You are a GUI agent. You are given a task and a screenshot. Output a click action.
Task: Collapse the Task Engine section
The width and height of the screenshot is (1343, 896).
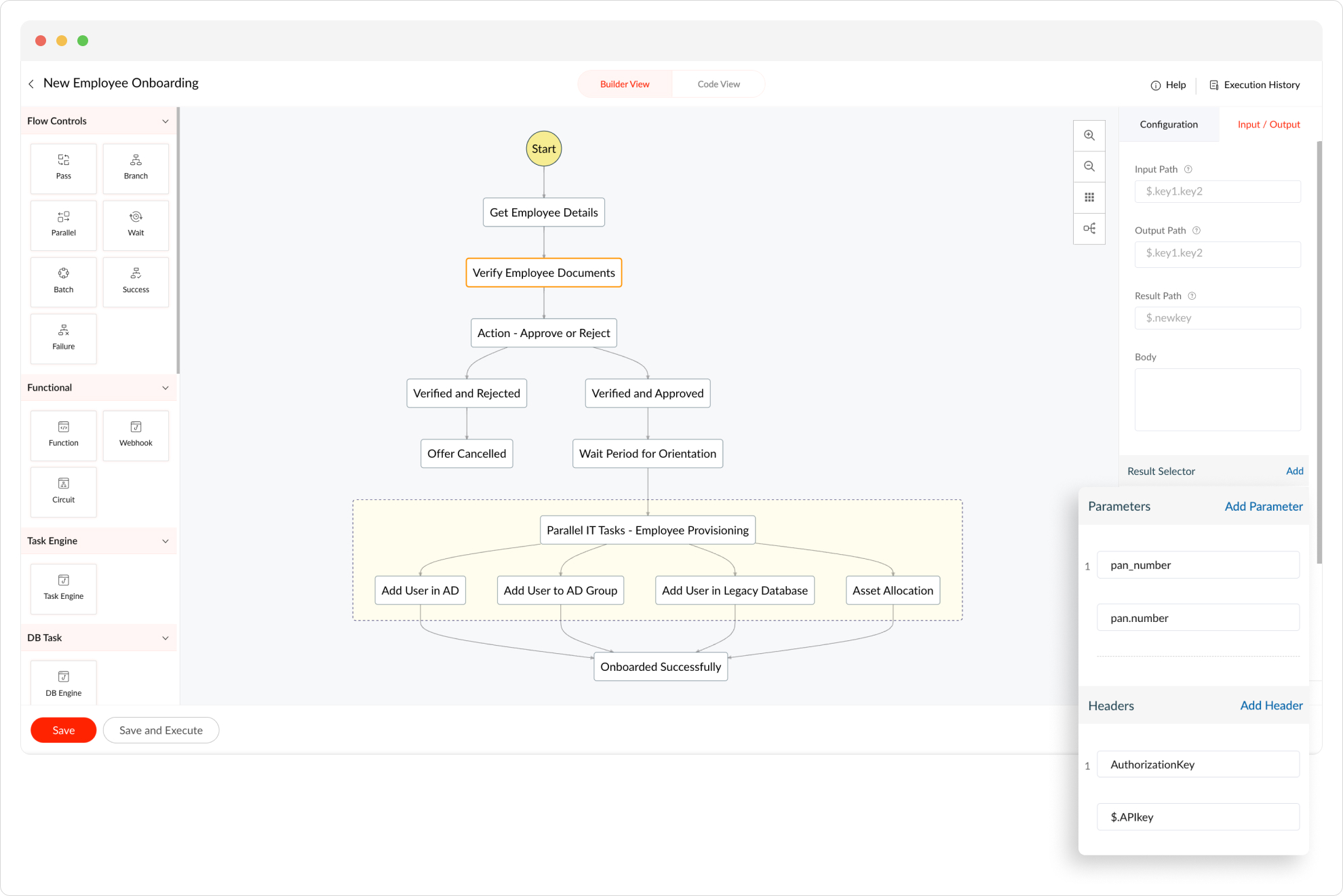tap(165, 541)
